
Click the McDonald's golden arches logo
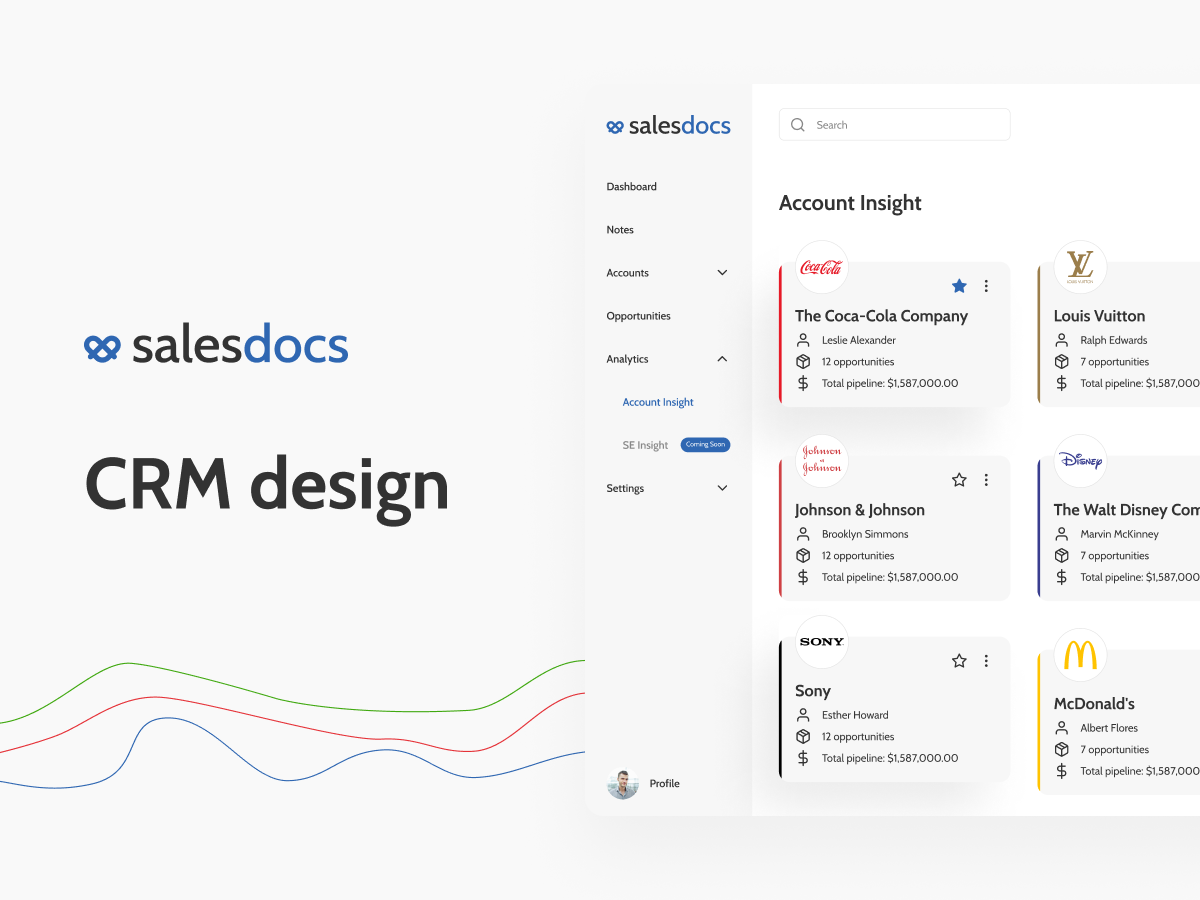click(x=1080, y=655)
